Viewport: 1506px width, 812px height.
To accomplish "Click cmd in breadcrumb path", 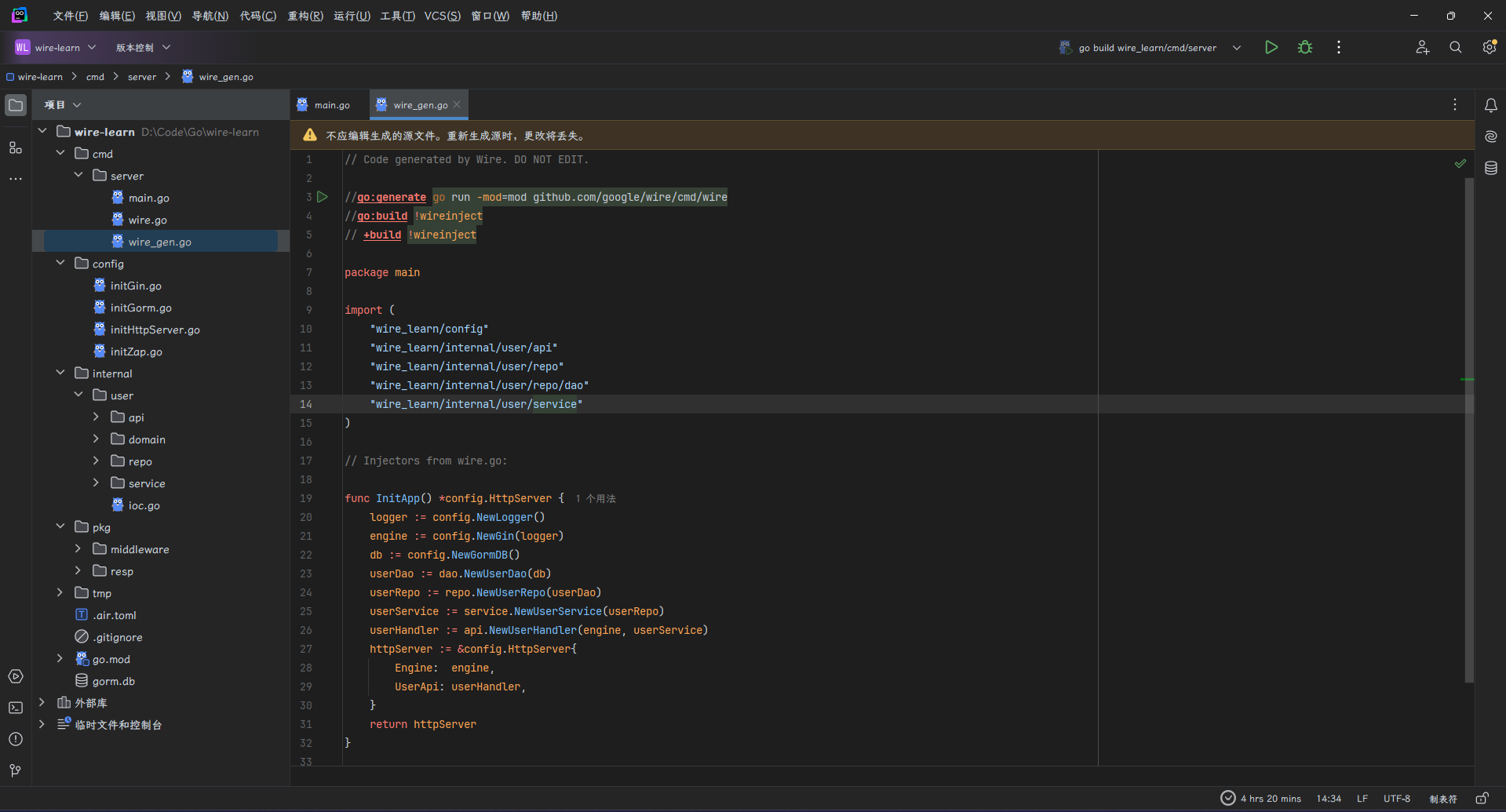I will point(95,77).
